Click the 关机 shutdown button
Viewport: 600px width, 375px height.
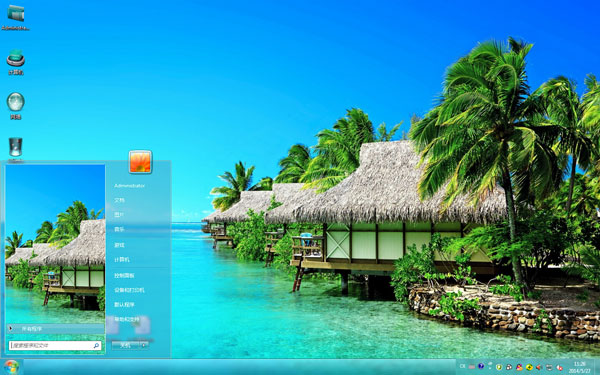coord(126,345)
